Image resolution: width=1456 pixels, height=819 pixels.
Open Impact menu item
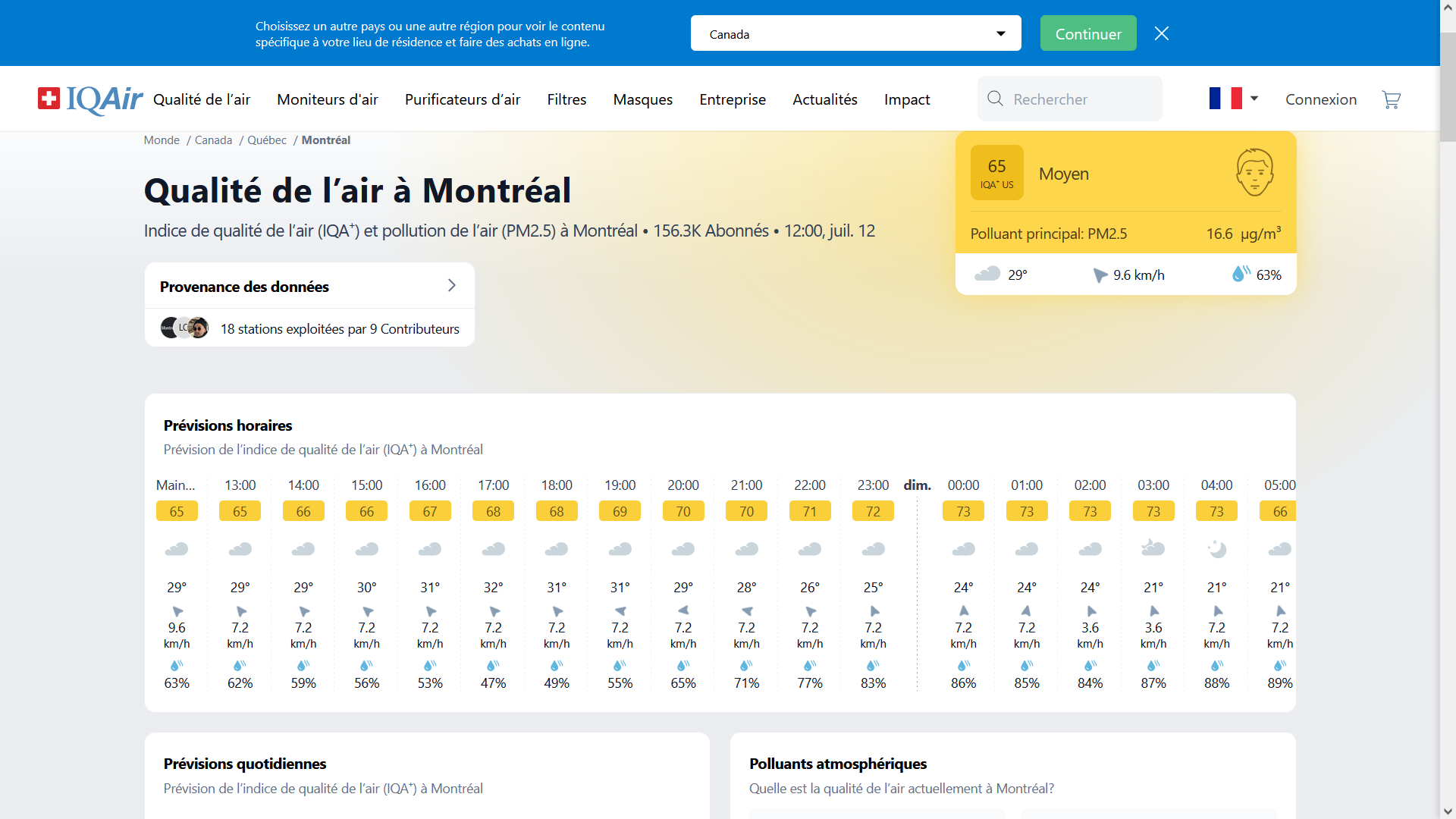907,99
